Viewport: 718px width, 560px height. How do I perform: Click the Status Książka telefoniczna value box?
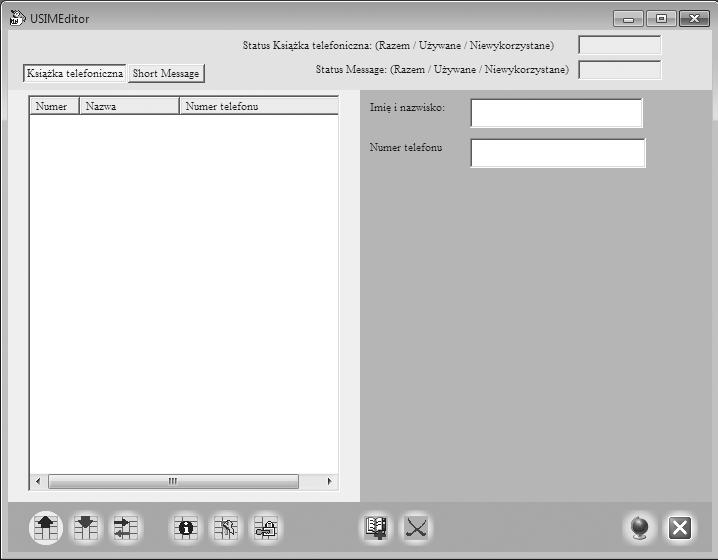(x=620, y=45)
